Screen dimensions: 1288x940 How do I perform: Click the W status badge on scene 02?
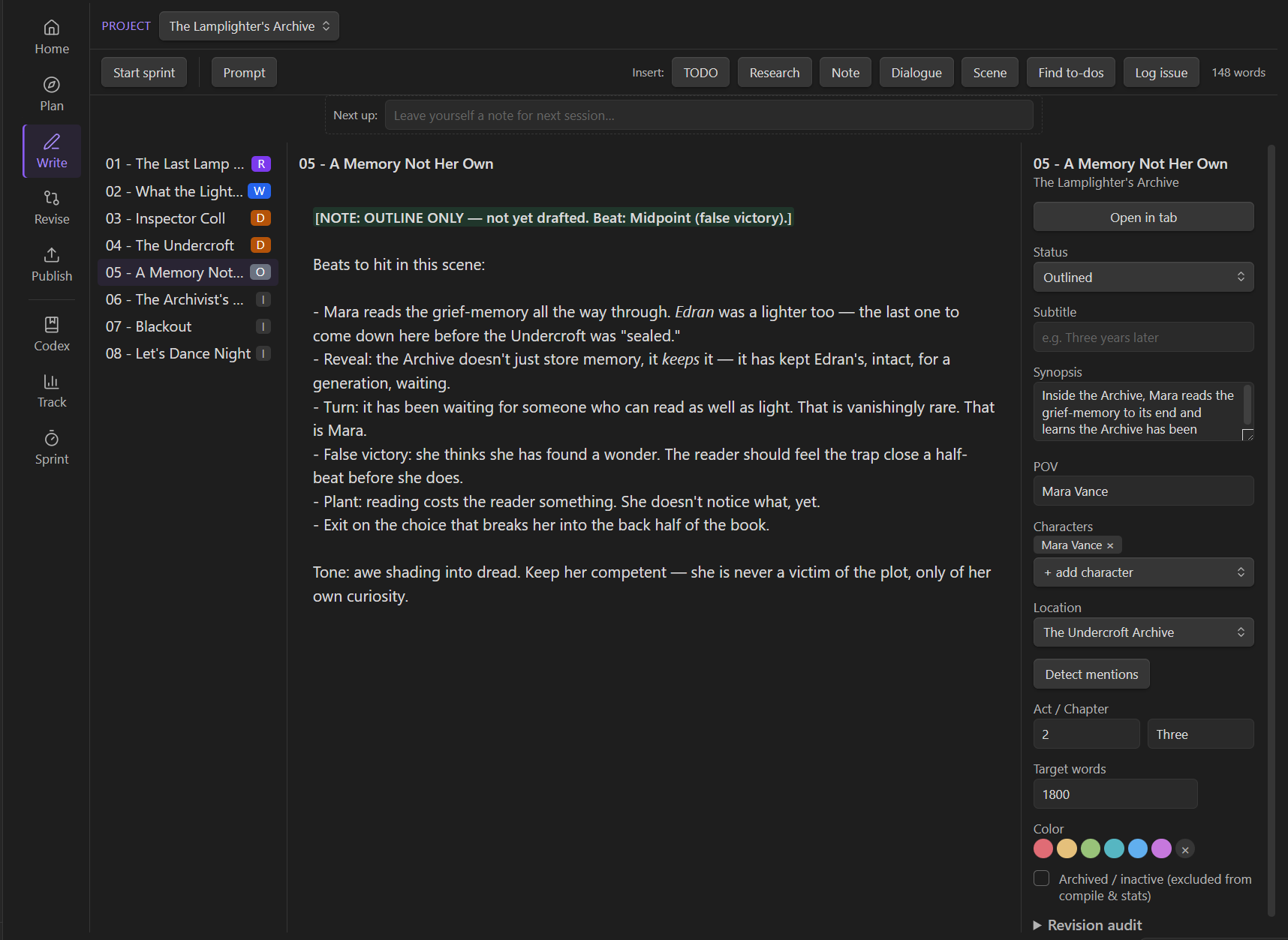(x=260, y=191)
